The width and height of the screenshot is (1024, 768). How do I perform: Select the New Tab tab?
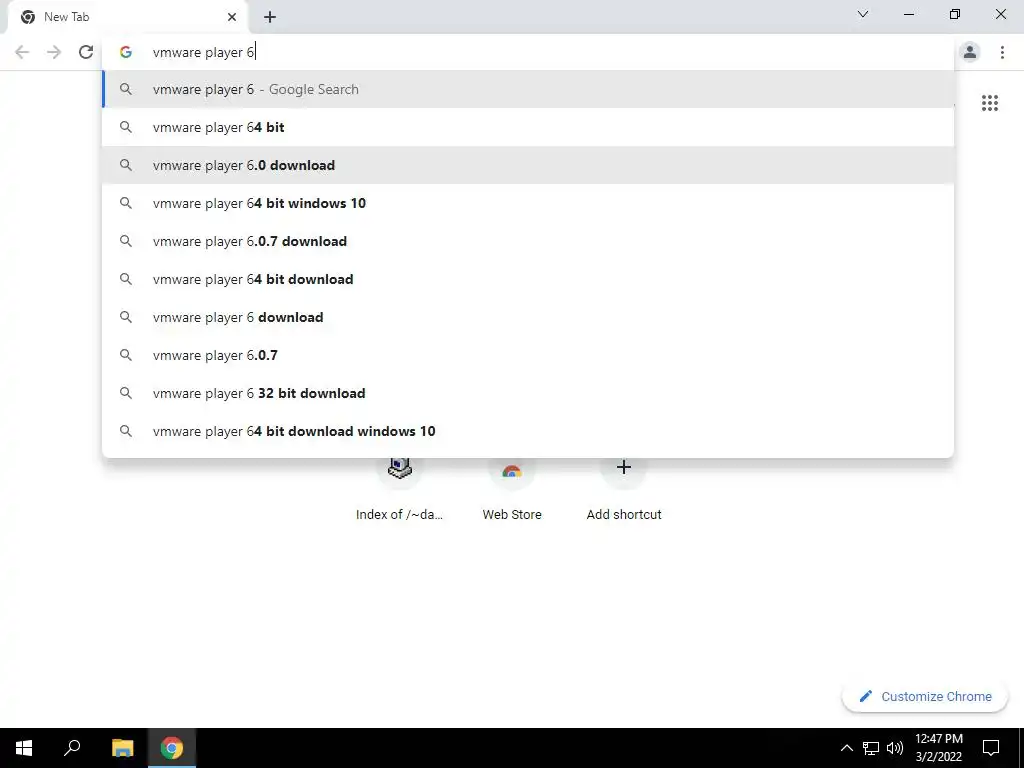[x=127, y=17]
